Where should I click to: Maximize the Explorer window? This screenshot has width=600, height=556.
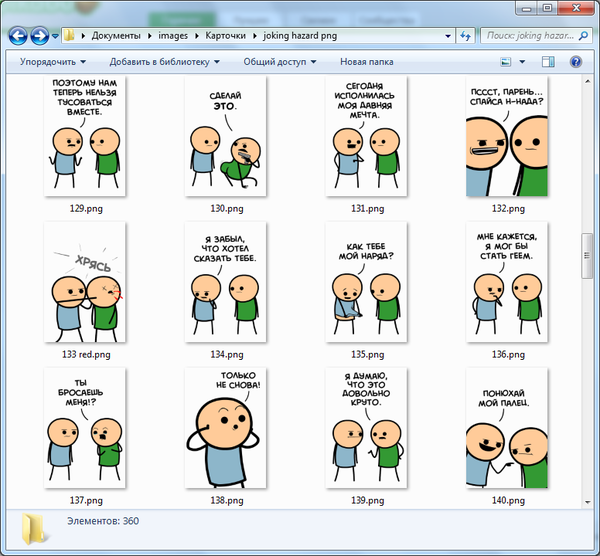548,8
